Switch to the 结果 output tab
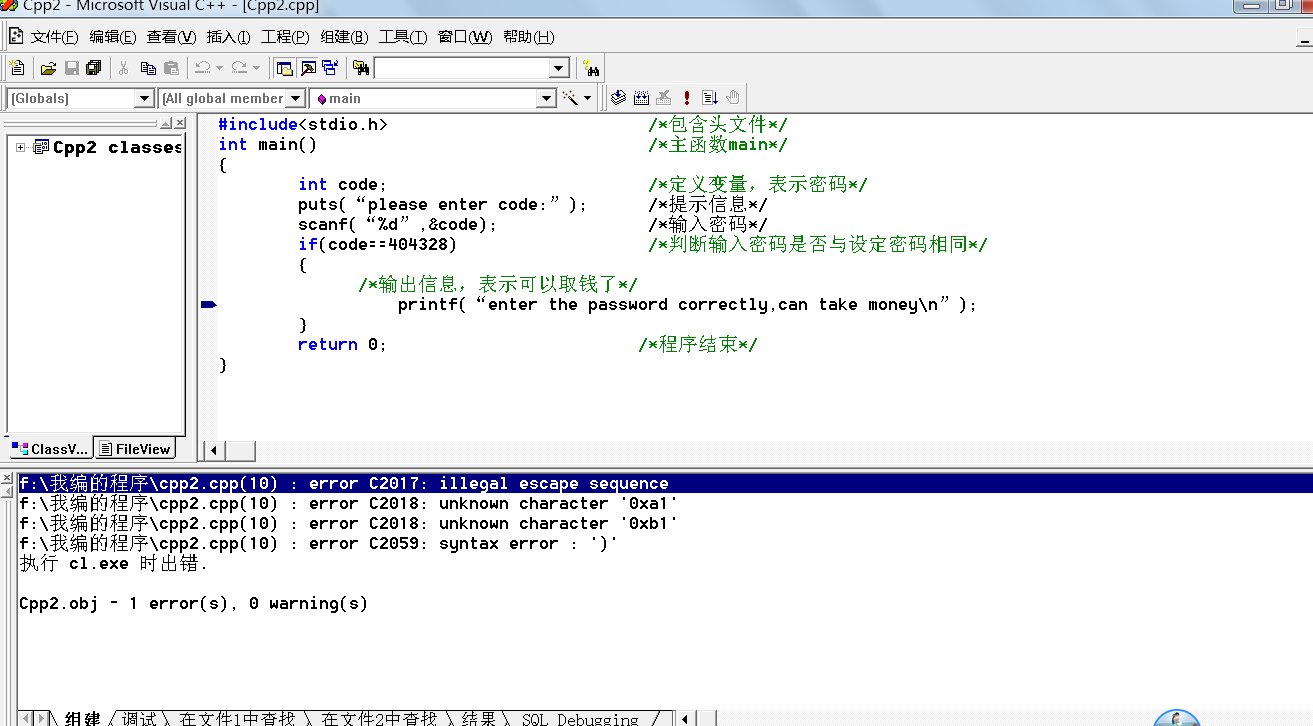 click(478, 718)
